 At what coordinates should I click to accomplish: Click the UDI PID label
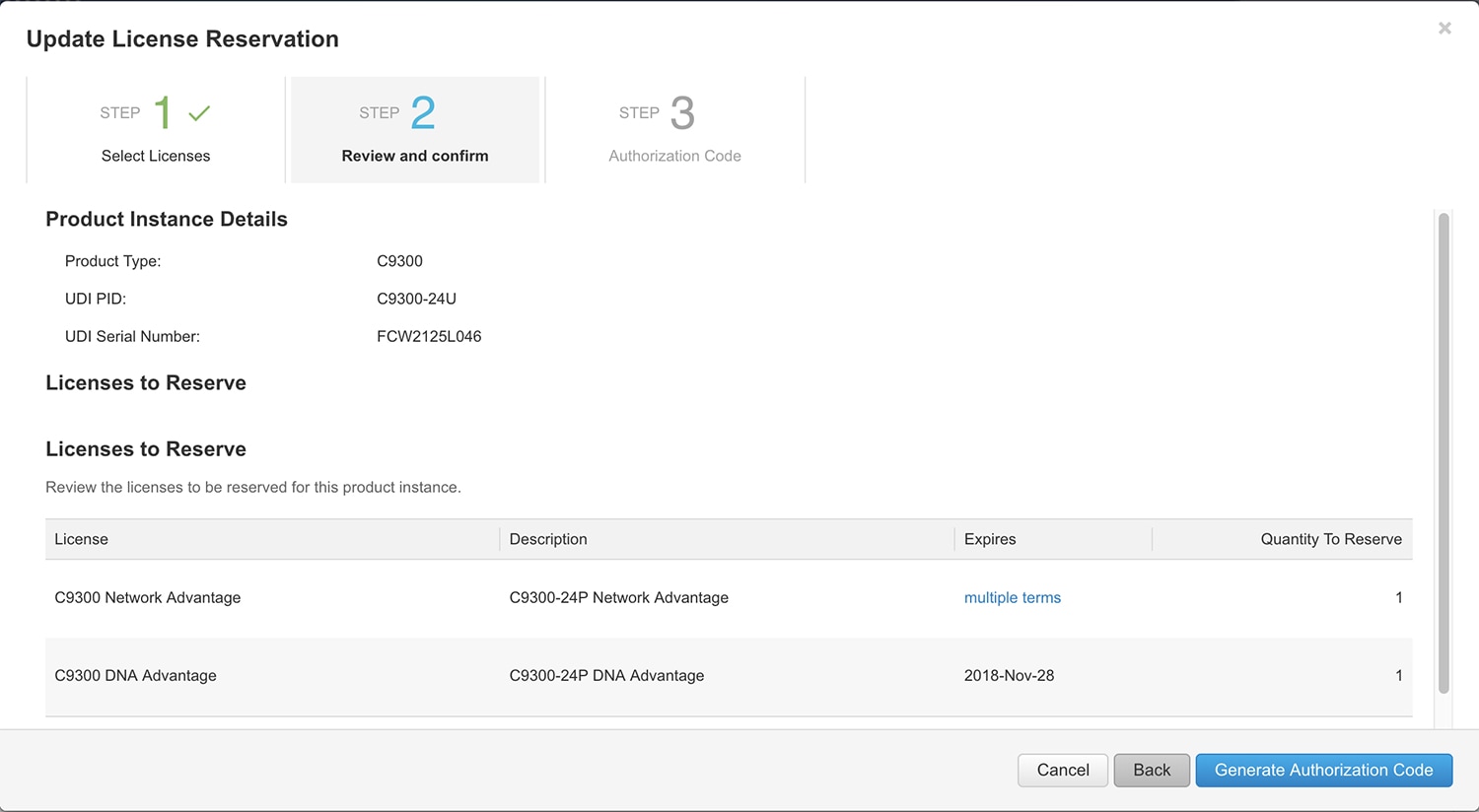coord(96,299)
